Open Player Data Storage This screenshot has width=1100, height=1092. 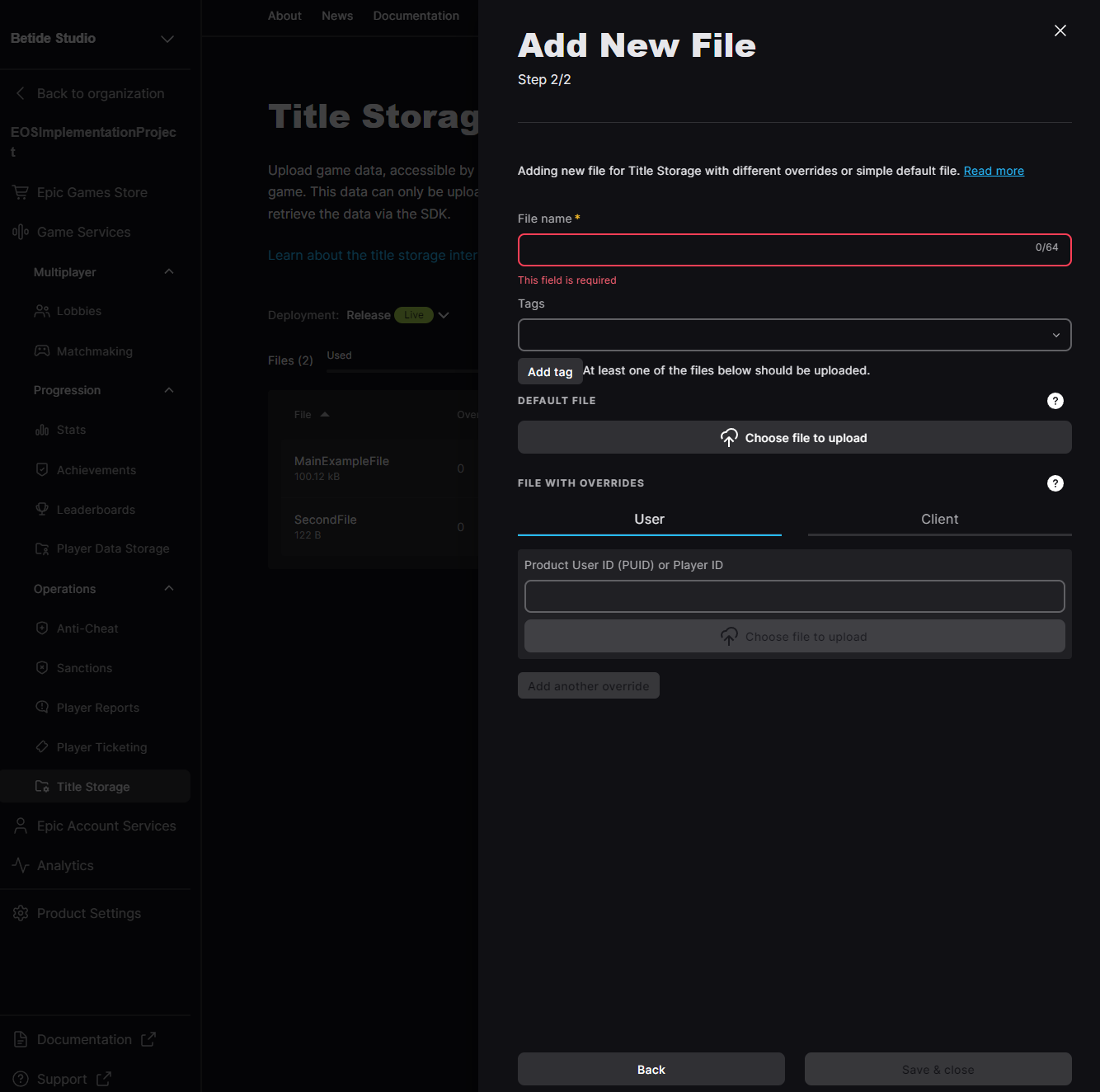point(112,548)
